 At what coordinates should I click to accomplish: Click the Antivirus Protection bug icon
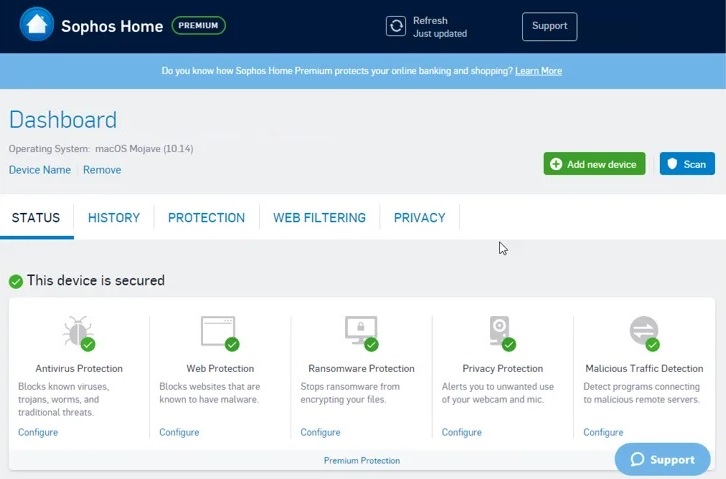[78, 332]
